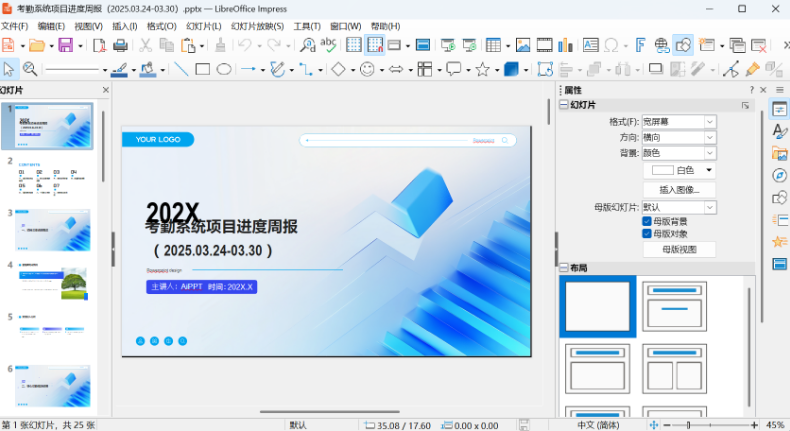
Task: Click the zoom in plus button
Action: pos(754,425)
